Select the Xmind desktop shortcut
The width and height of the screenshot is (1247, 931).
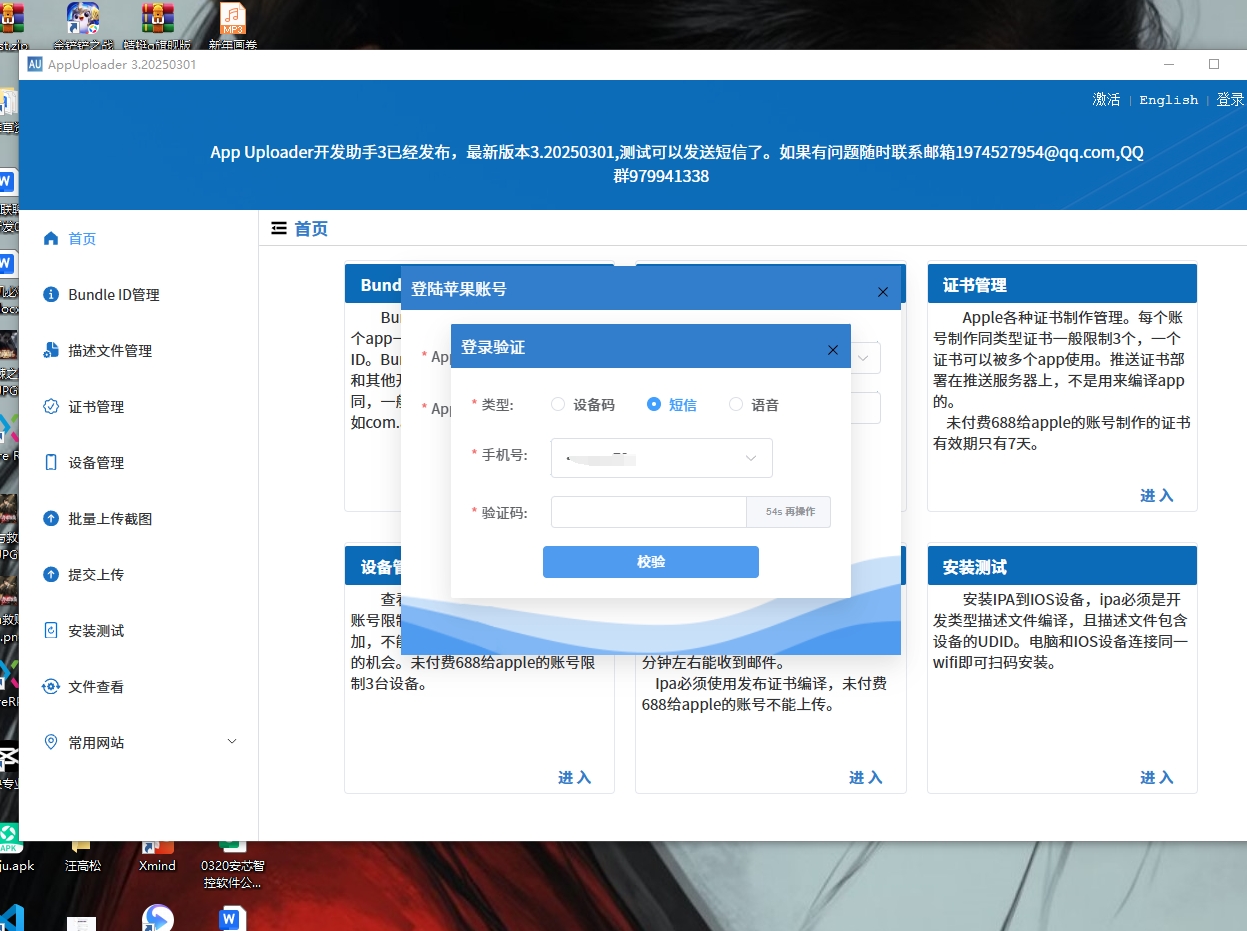coord(157,858)
